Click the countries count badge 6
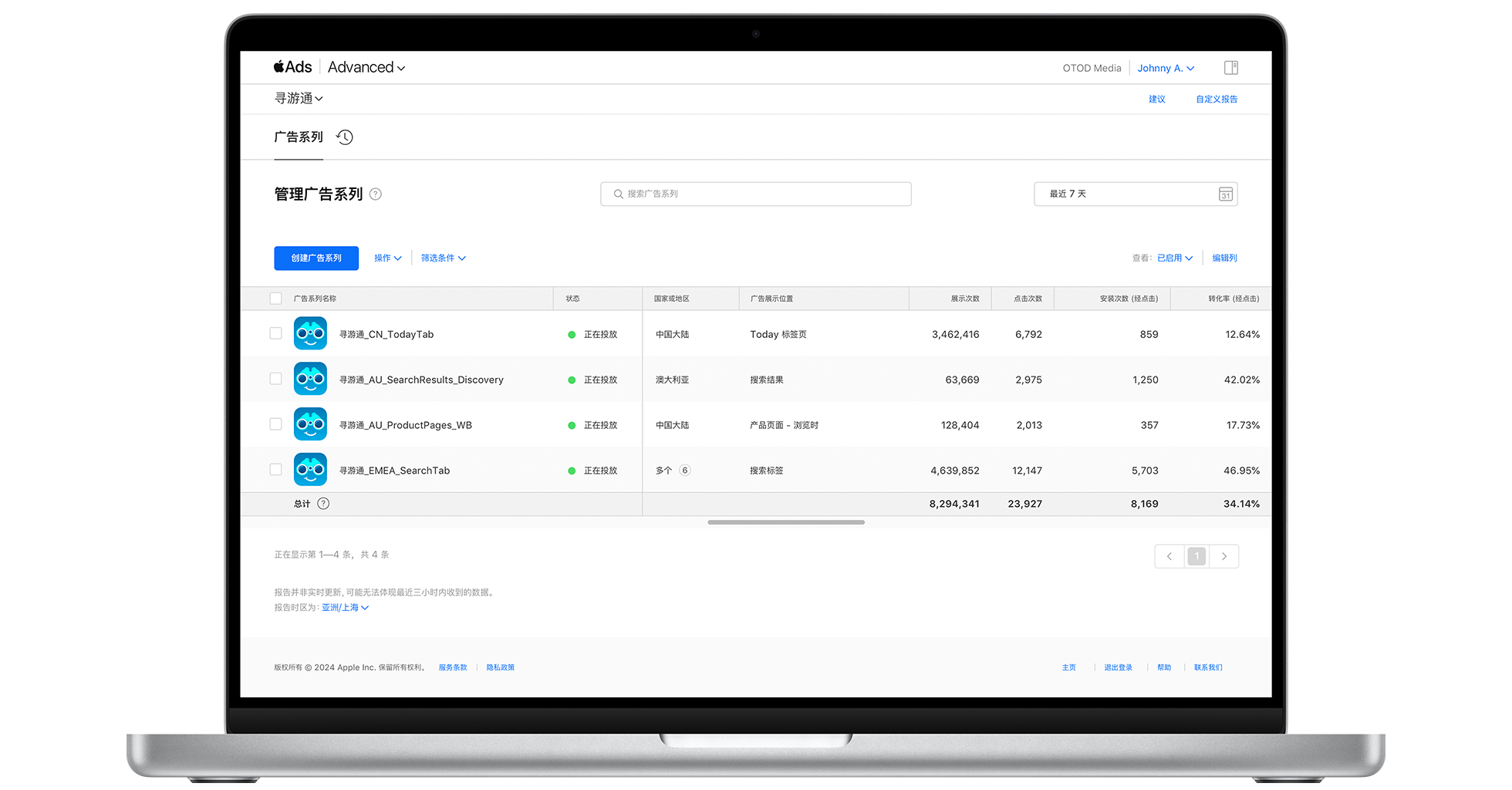1512x790 pixels. 685,471
